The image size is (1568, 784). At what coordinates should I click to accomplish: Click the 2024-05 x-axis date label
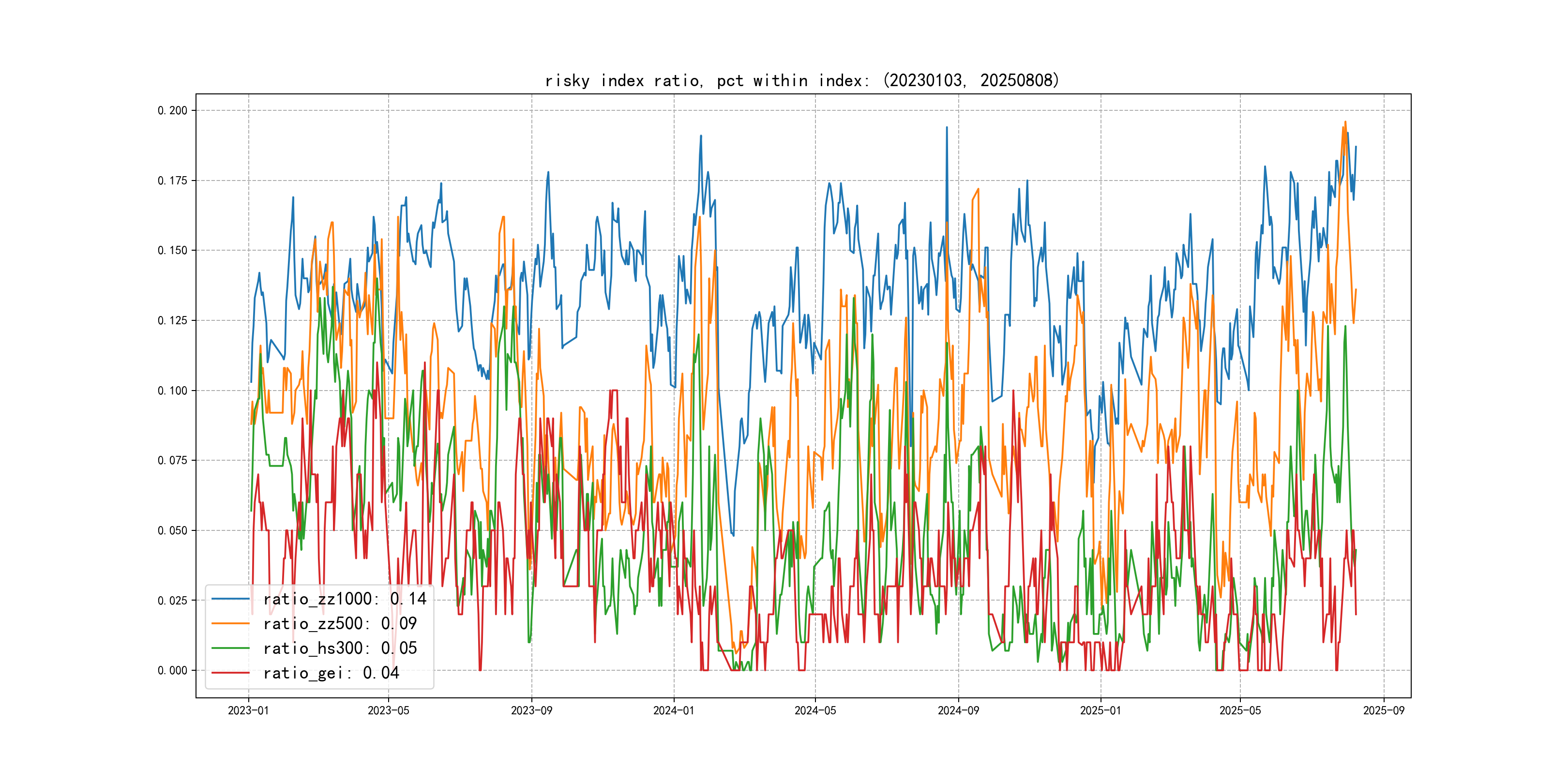coord(815,710)
